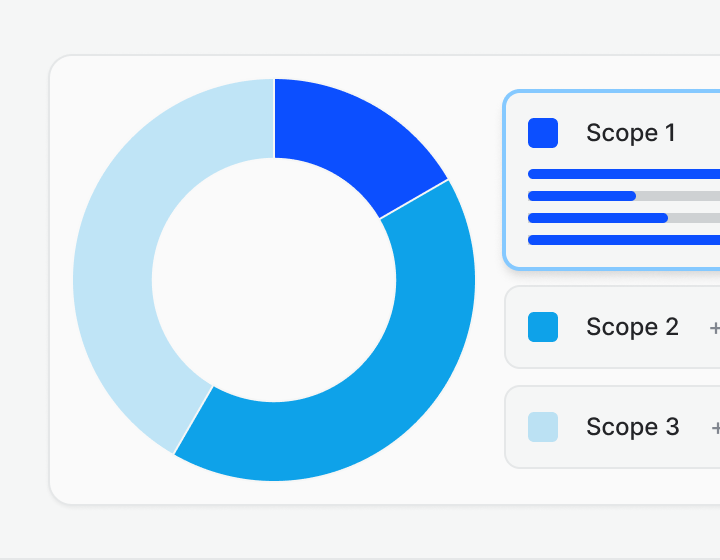Click the blue fill of the third Scope 1 bar
The image size is (720, 560).
(x=597, y=218)
